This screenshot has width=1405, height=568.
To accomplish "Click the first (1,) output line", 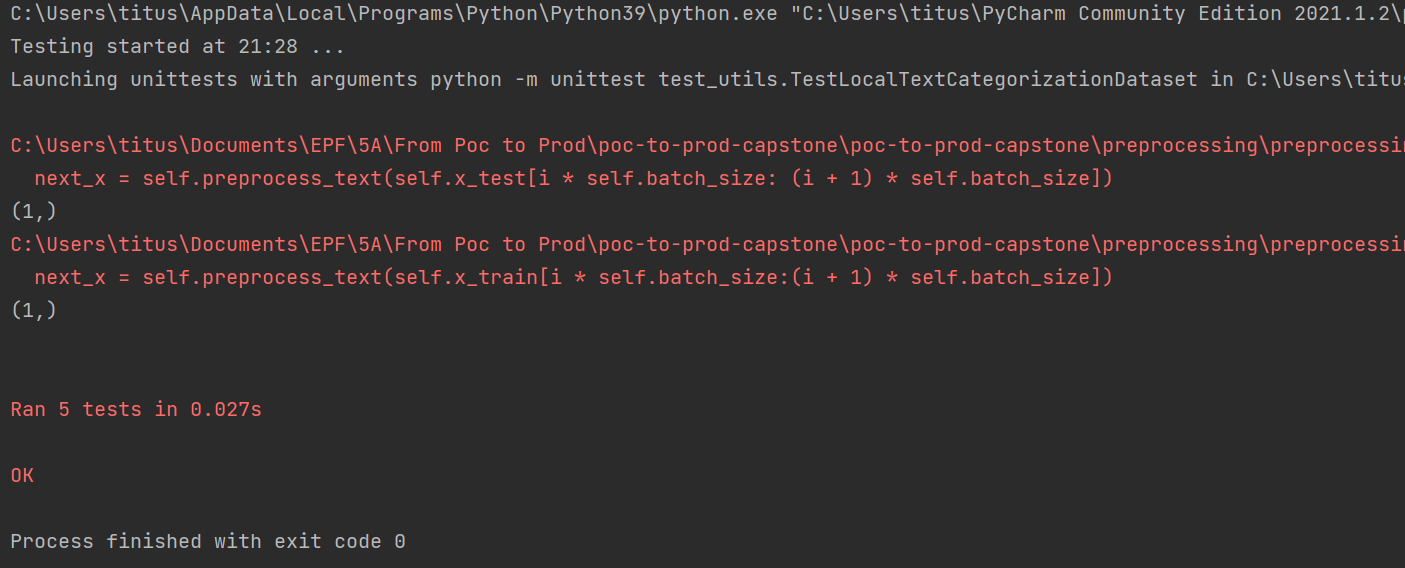I will [34, 212].
